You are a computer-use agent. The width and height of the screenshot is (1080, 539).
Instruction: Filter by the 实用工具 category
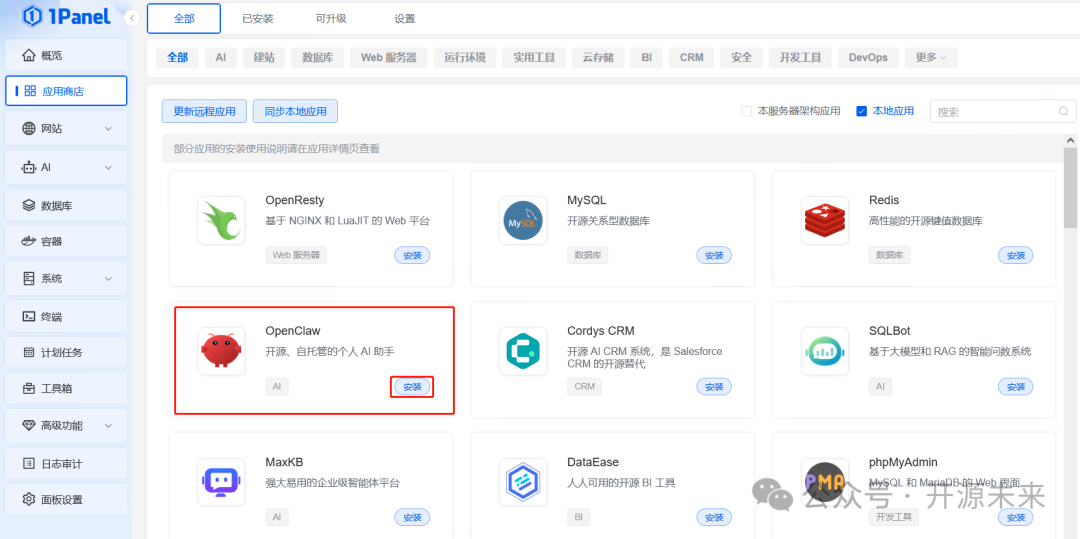coord(534,58)
